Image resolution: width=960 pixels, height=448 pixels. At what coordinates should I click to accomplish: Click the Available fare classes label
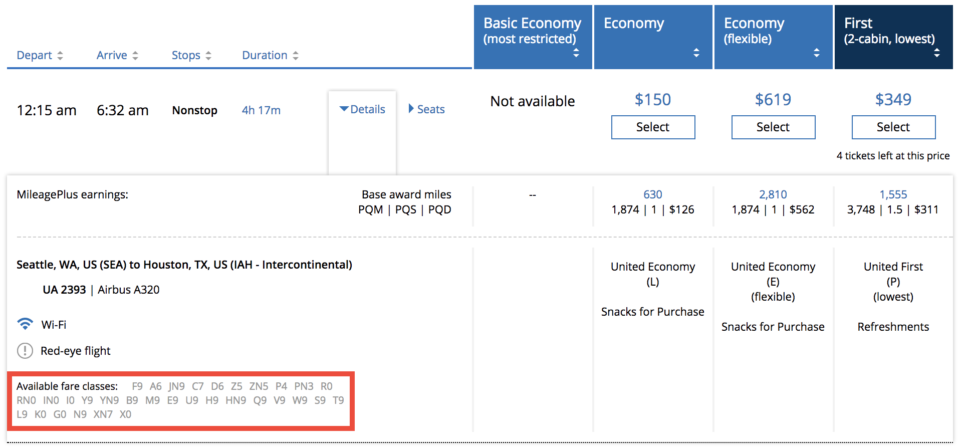[67, 386]
